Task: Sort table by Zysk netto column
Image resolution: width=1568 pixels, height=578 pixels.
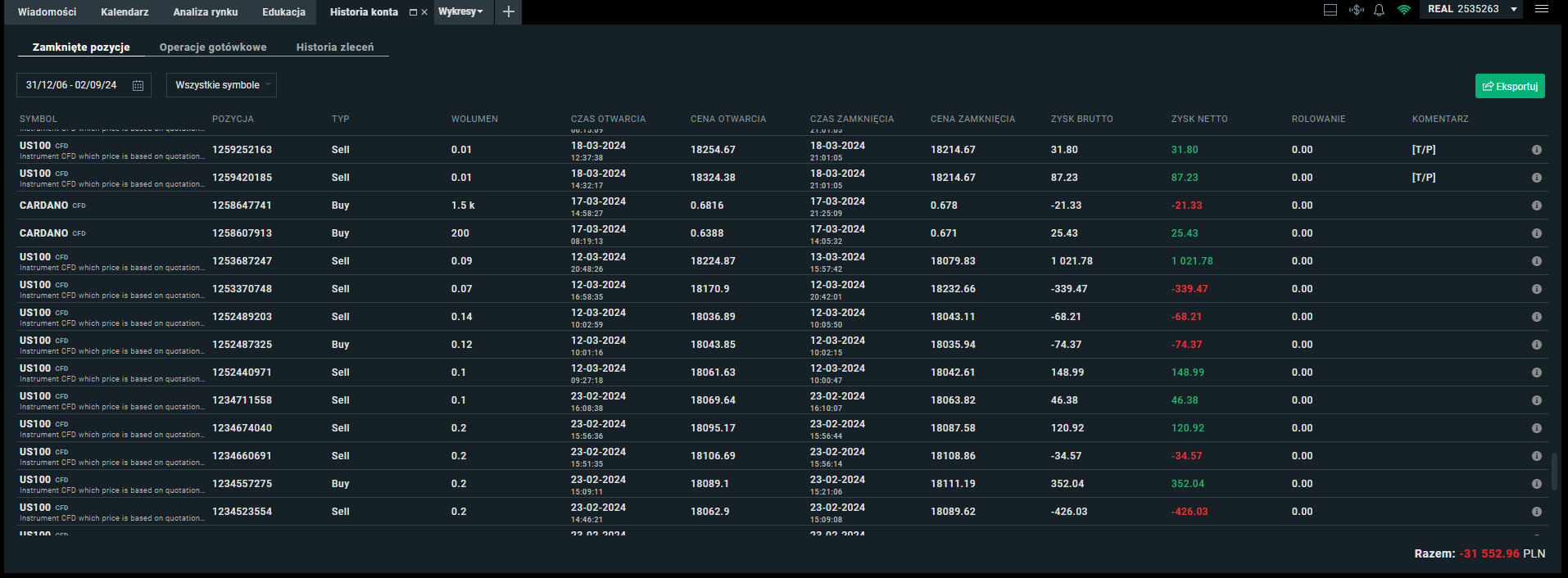Action: tap(1199, 120)
